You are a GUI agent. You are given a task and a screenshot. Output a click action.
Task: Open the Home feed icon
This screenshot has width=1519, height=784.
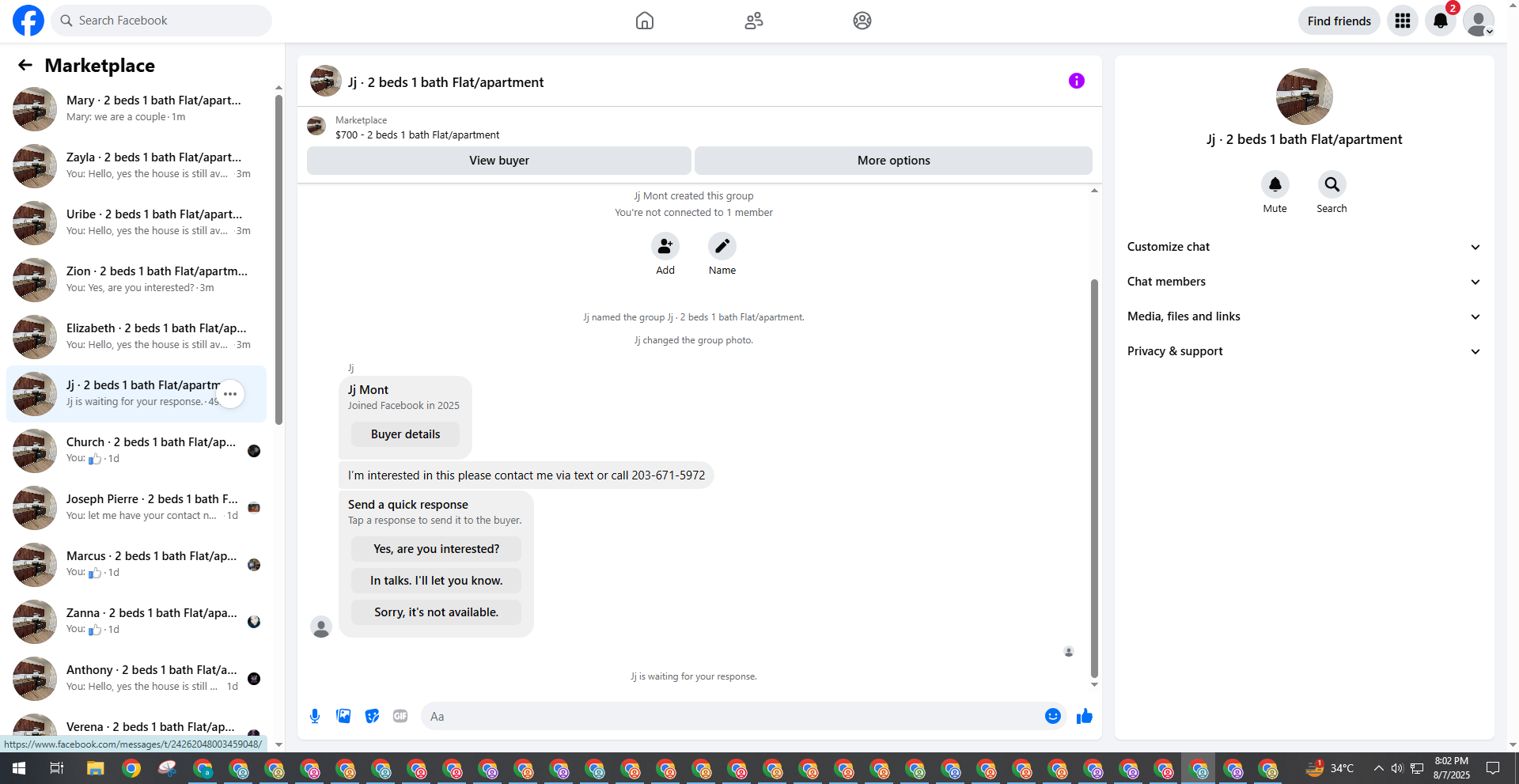click(645, 21)
